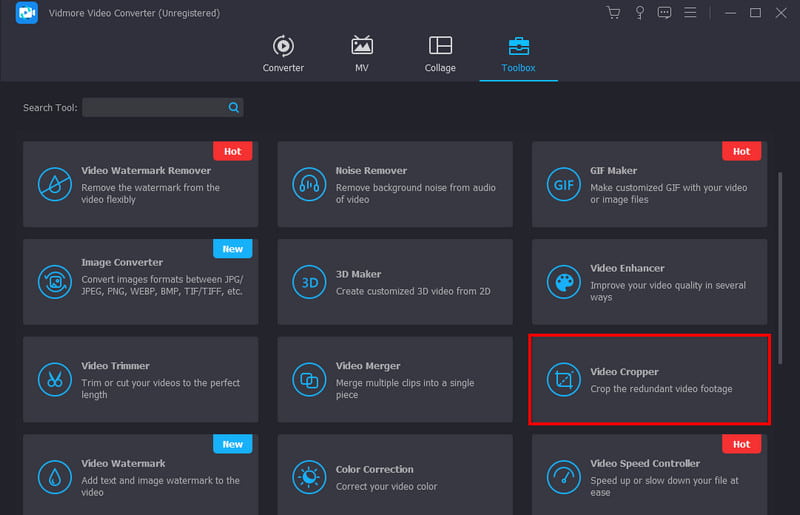Open the GIF Maker icon
Screen dimensions: 800x515
tap(562, 184)
